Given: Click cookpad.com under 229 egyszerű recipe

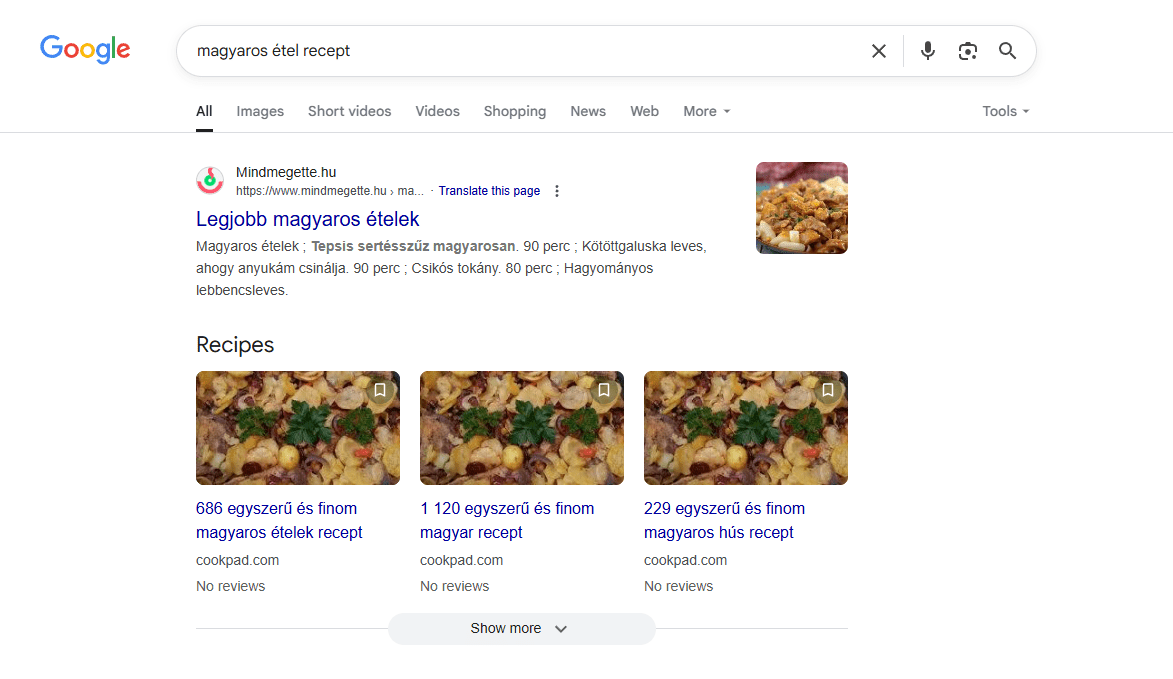Looking at the screenshot, I should click(685, 560).
